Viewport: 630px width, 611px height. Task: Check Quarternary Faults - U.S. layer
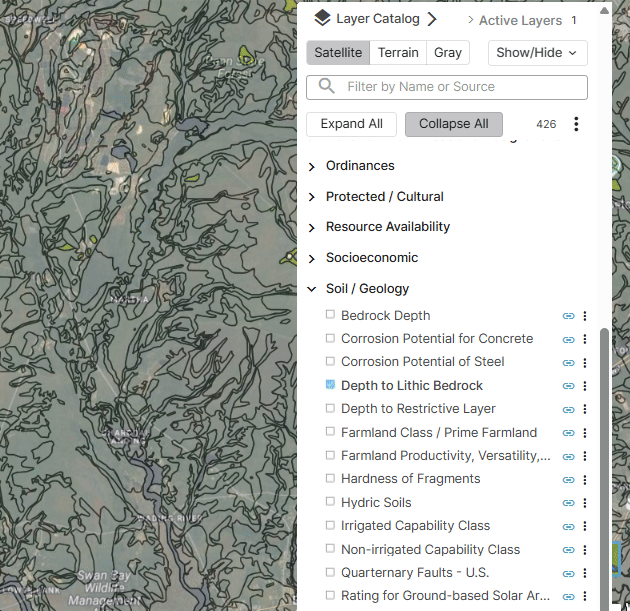(x=330, y=572)
